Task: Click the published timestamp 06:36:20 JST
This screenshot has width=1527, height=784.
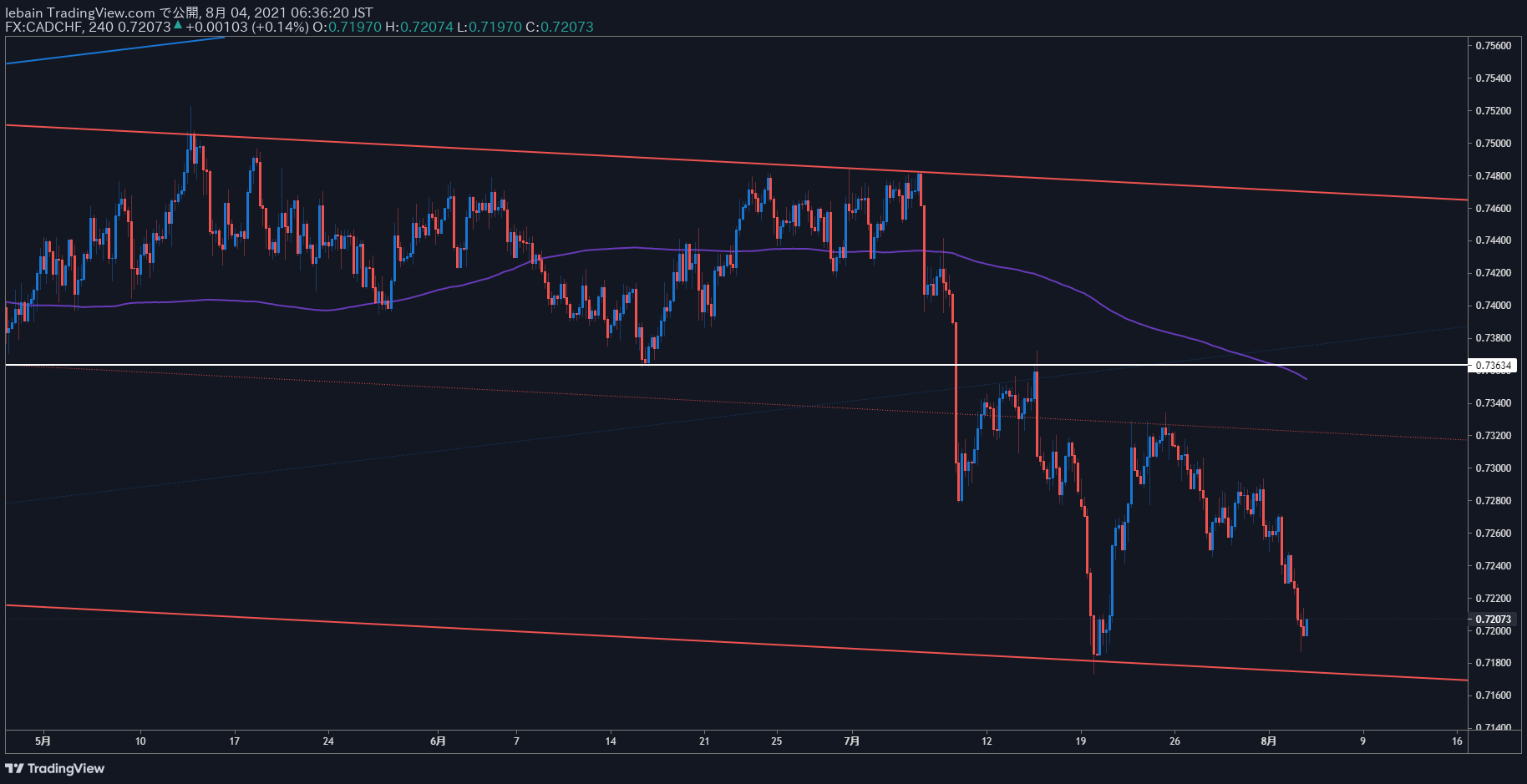Action: tap(332, 13)
